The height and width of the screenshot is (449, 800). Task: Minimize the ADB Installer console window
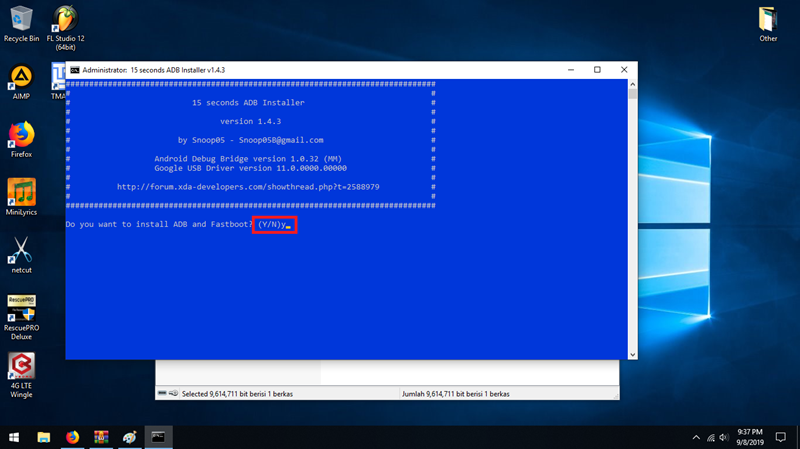[x=571, y=70]
